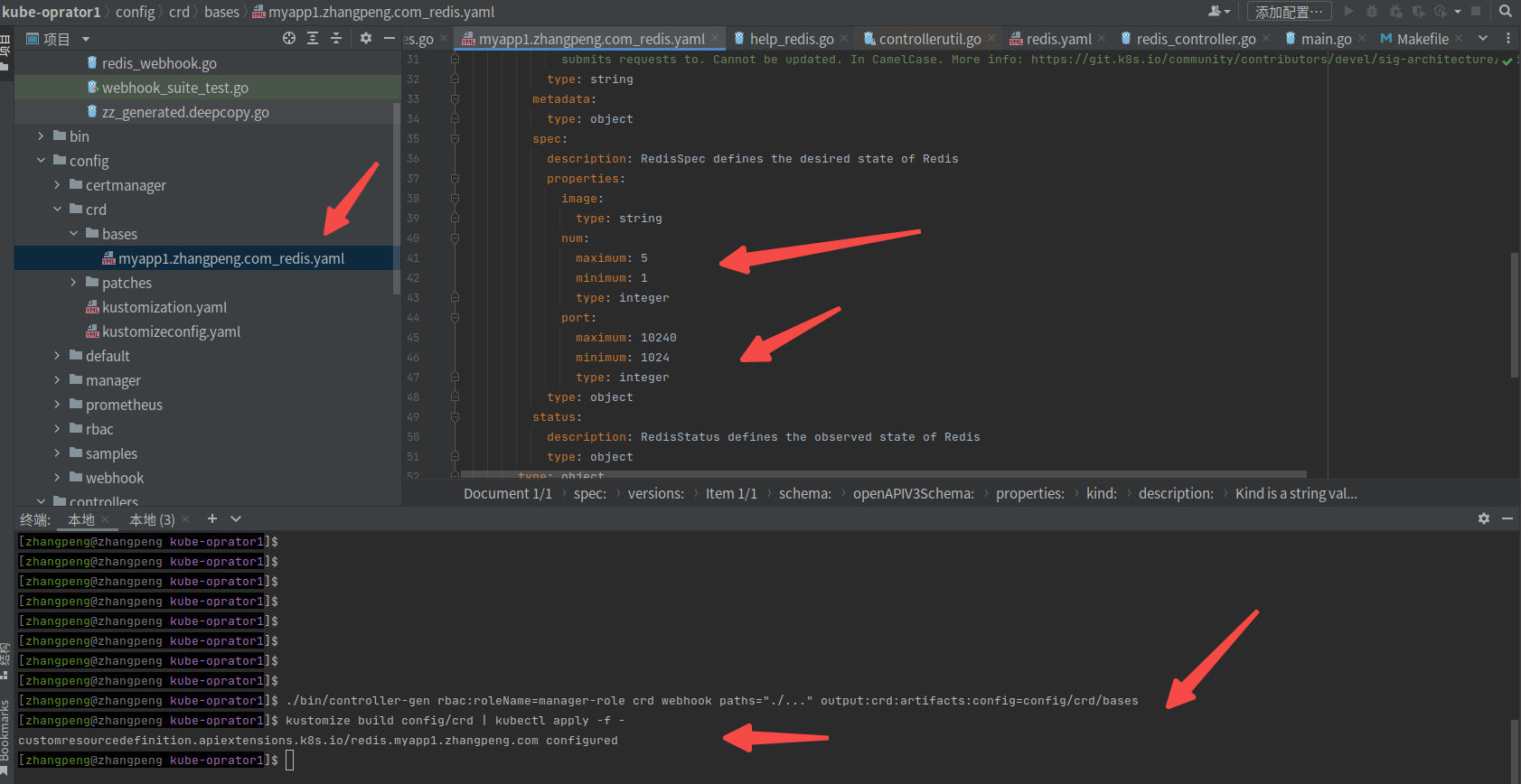Image resolution: width=1521 pixels, height=784 pixels.
Task: Close the help_redis.go tab
Action: pyautogui.click(x=844, y=38)
